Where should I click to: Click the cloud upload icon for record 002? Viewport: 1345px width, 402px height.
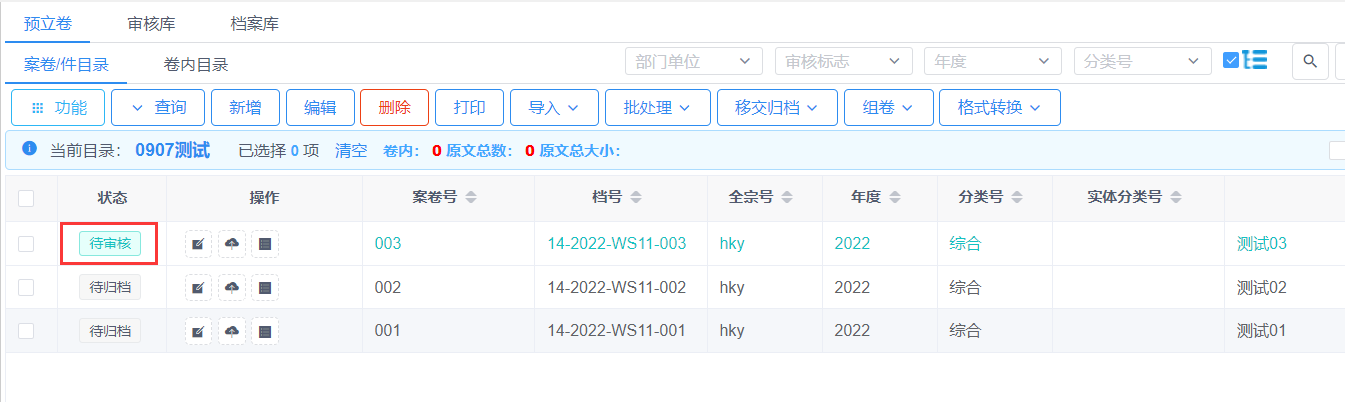point(232,288)
